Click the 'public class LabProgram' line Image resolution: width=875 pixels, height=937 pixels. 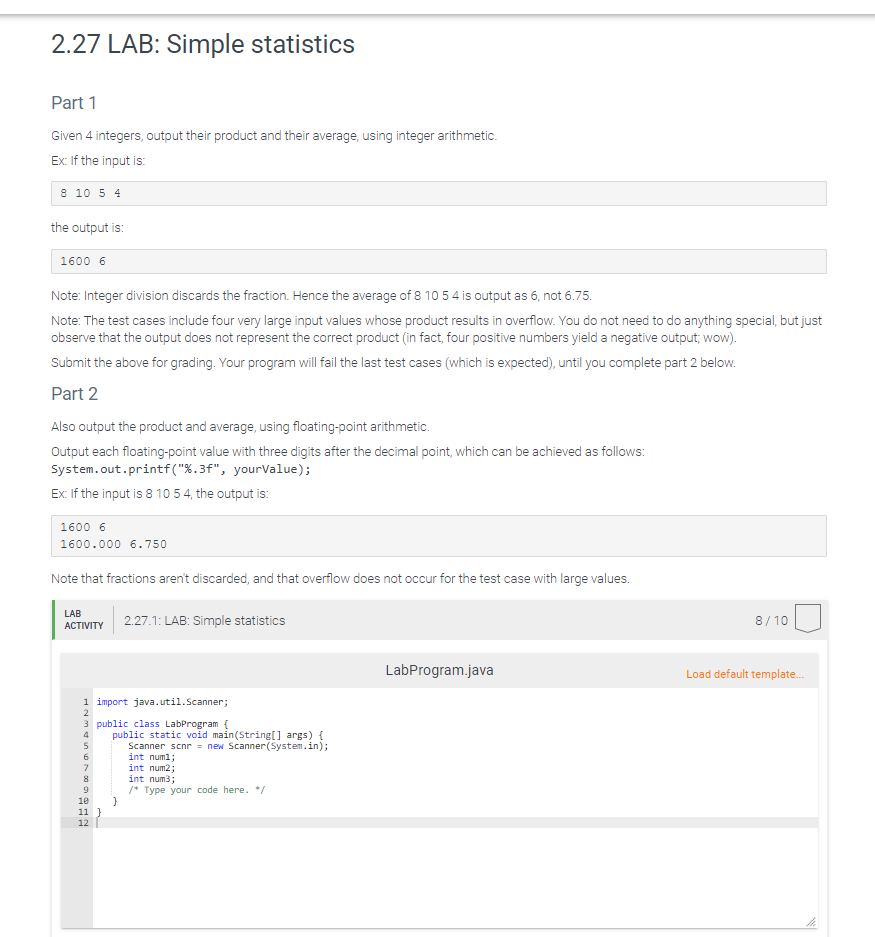click(x=163, y=724)
